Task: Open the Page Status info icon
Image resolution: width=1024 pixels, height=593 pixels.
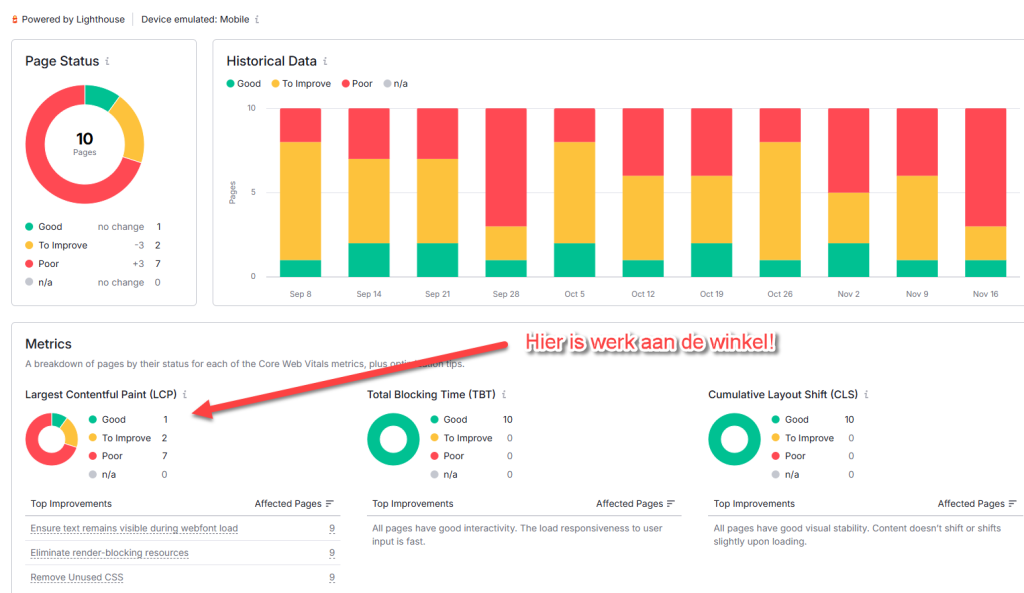Action: (107, 61)
